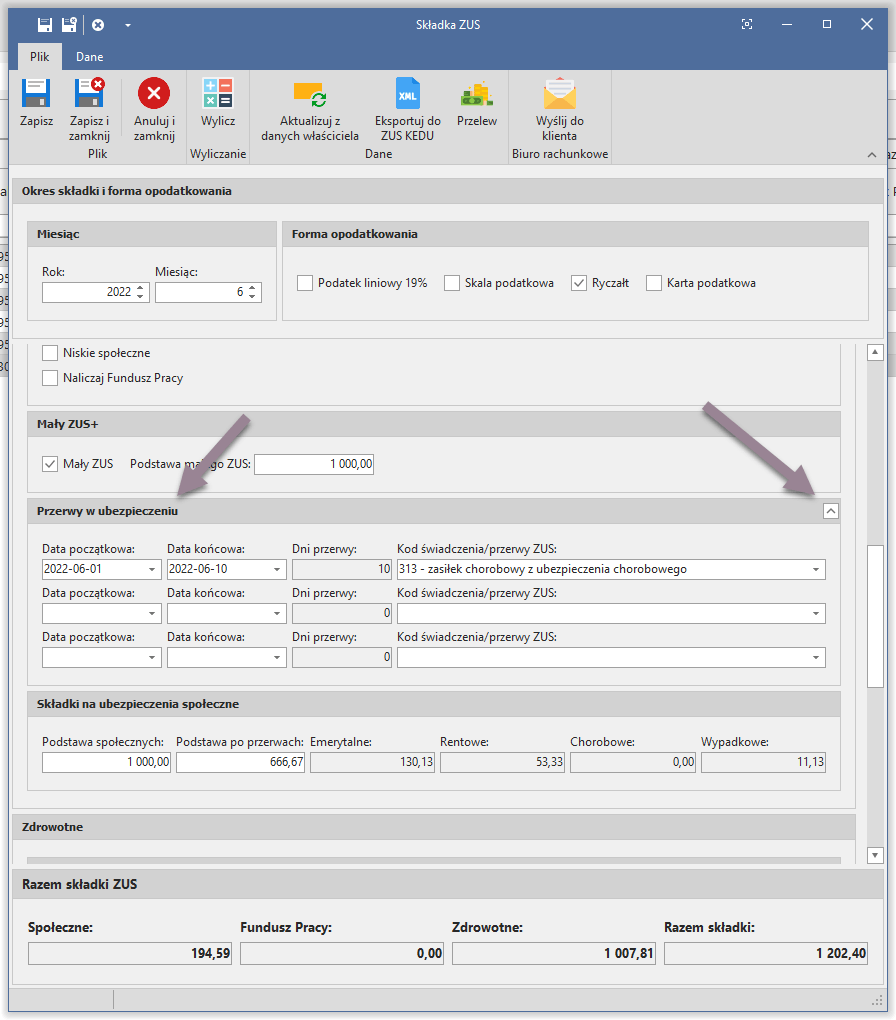The height and width of the screenshot is (1020, 896).
Task: Open the Plik ribbon tab
Action: [39, 57]
